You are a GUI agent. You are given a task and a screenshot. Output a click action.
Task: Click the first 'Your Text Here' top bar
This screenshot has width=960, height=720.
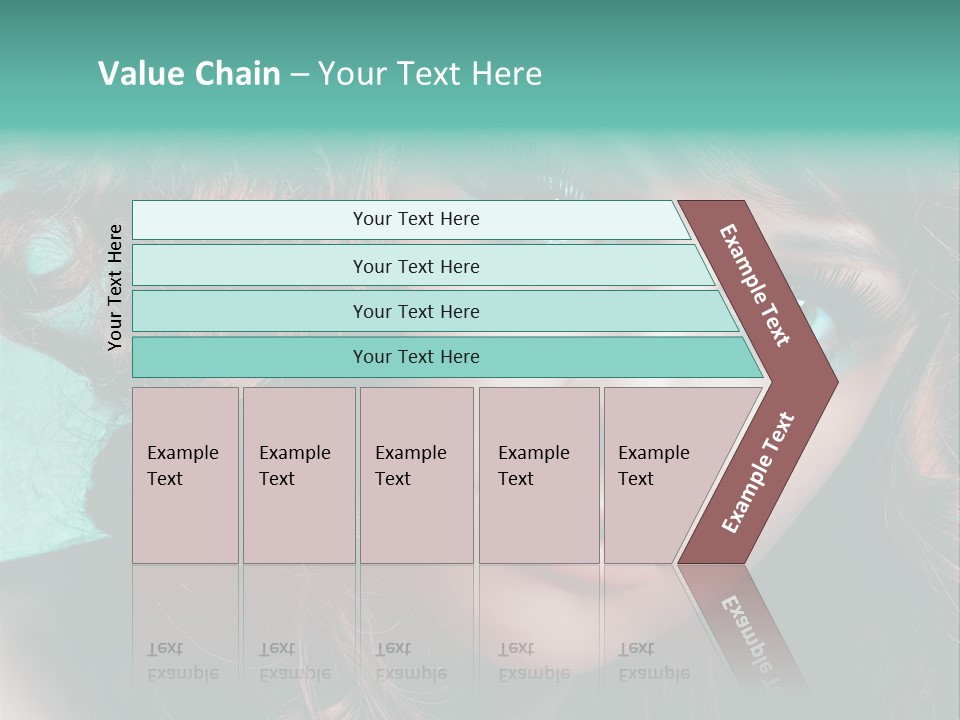point(411,220)
